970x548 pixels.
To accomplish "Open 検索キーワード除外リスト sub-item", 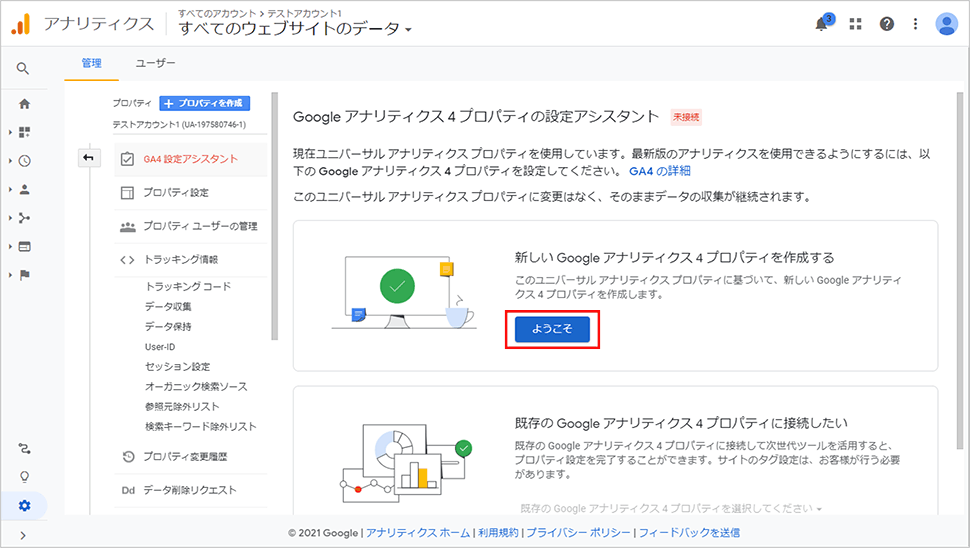I will point(200,426).
